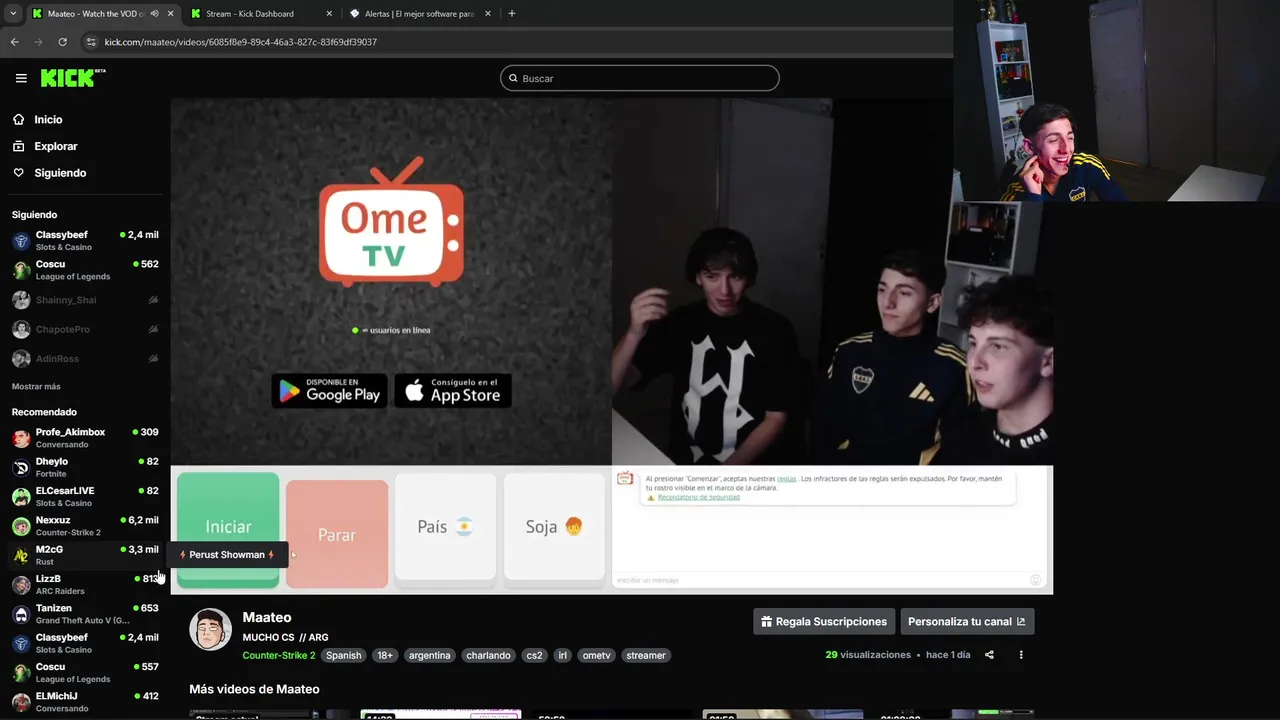Open Profe_Akimbox recommended channel
The image size is (1280, 720).
coord(85,438)
